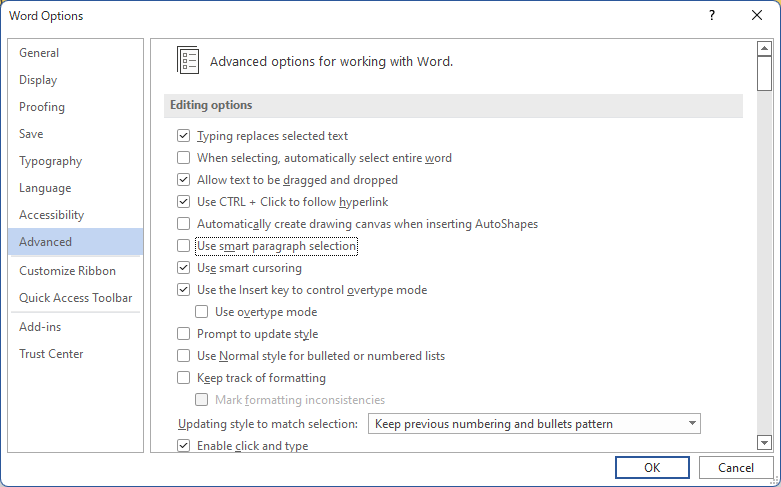This screenshot has width=781, height=487.
Task: Click the vertical scrollbar thumb
Action: (x=764, y=74)
